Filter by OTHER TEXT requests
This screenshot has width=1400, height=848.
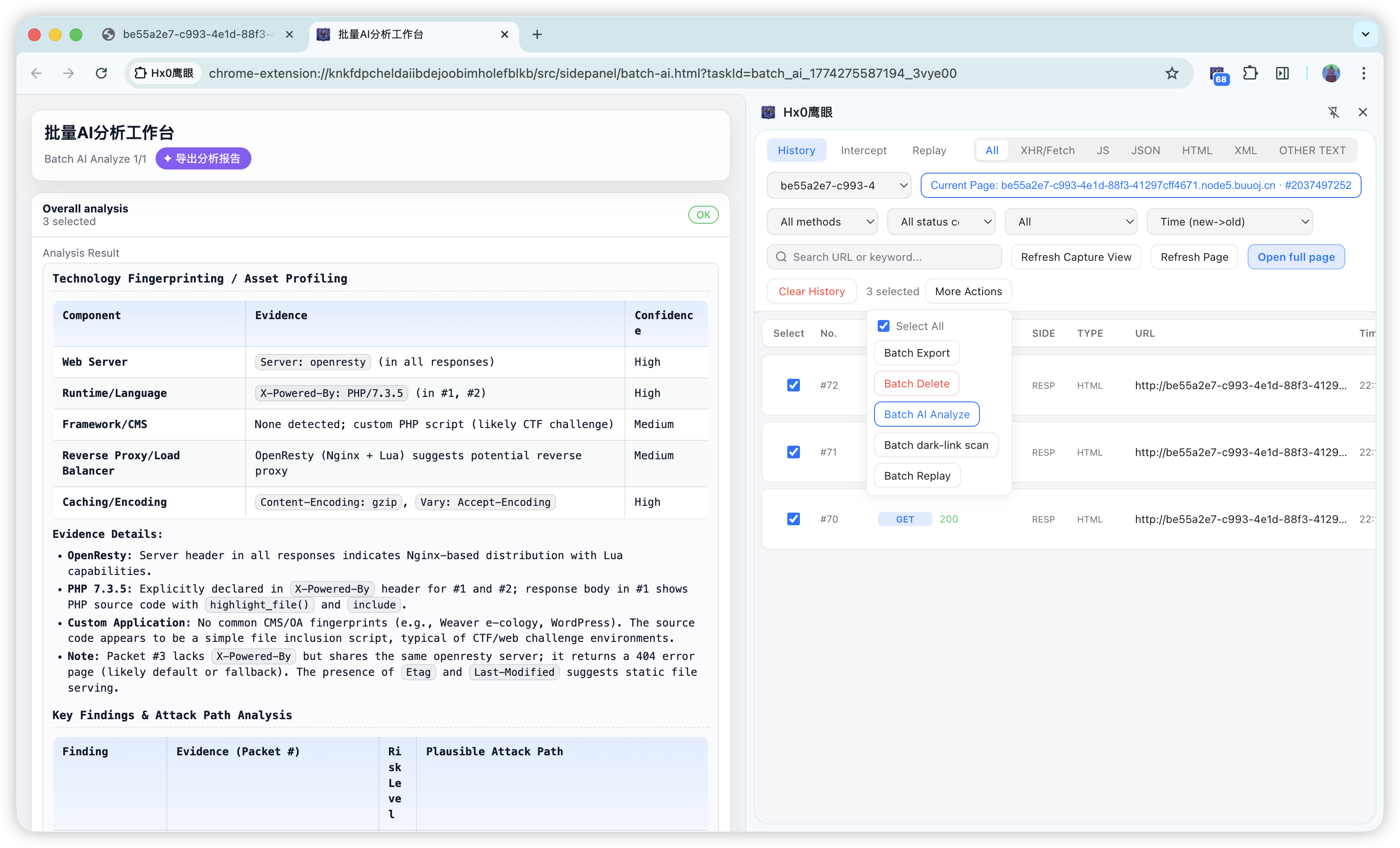point(1312,151)
